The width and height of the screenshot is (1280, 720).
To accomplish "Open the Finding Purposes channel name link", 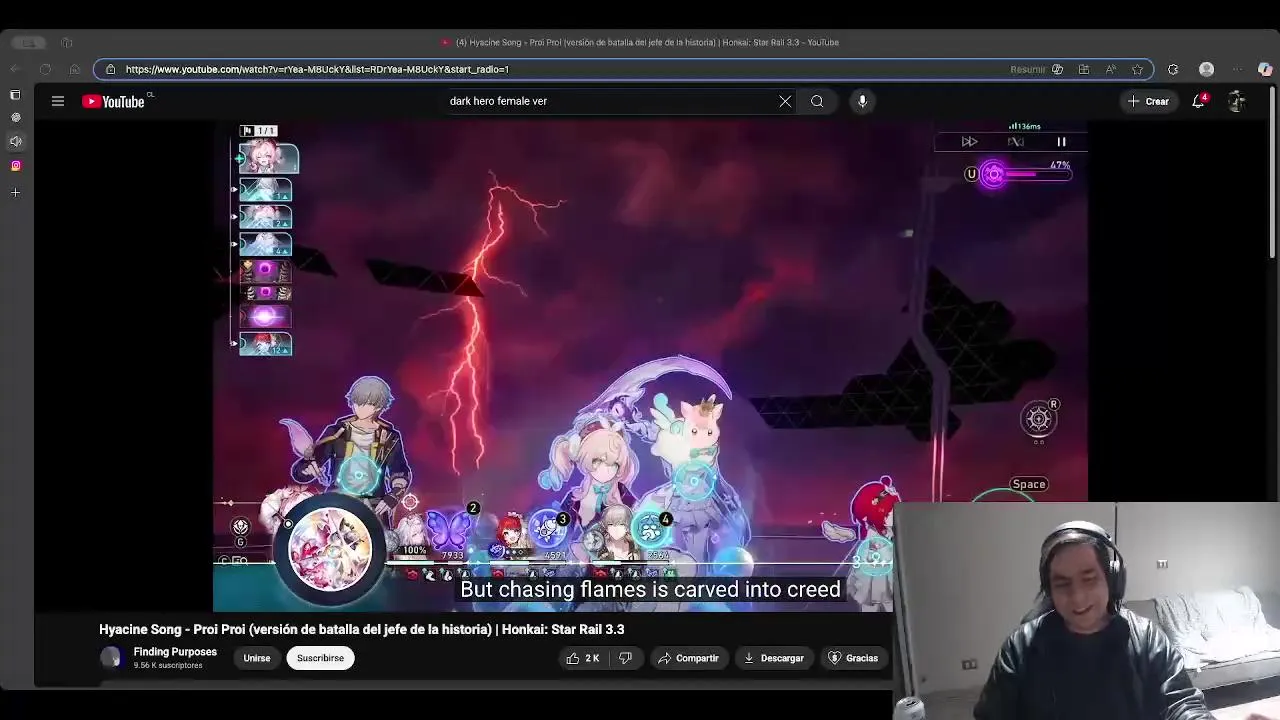I will [175, 652].
